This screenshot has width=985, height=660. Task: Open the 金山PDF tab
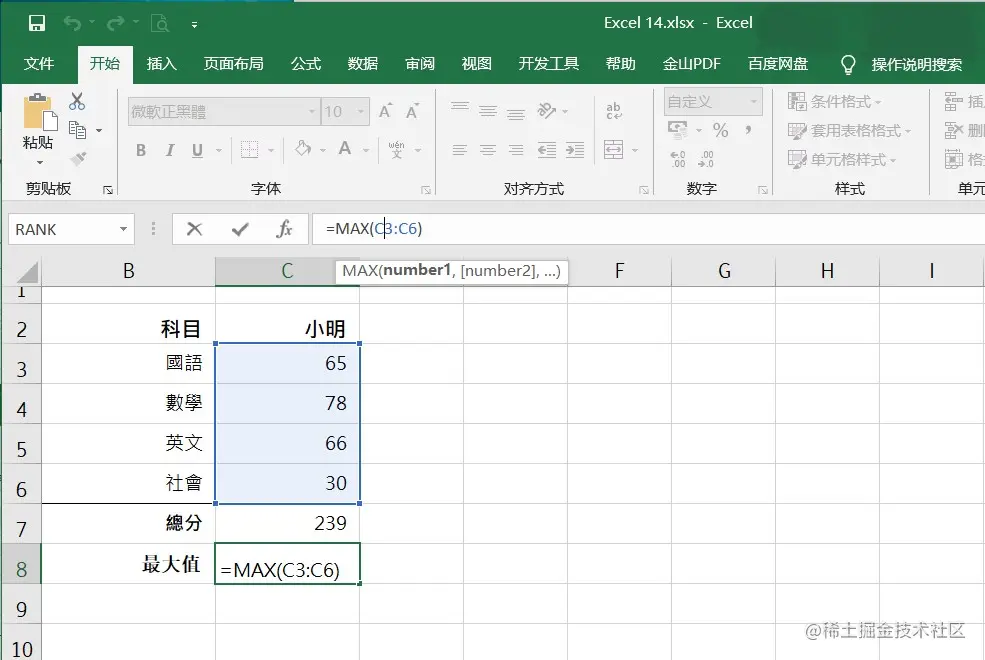click(692, 63)
